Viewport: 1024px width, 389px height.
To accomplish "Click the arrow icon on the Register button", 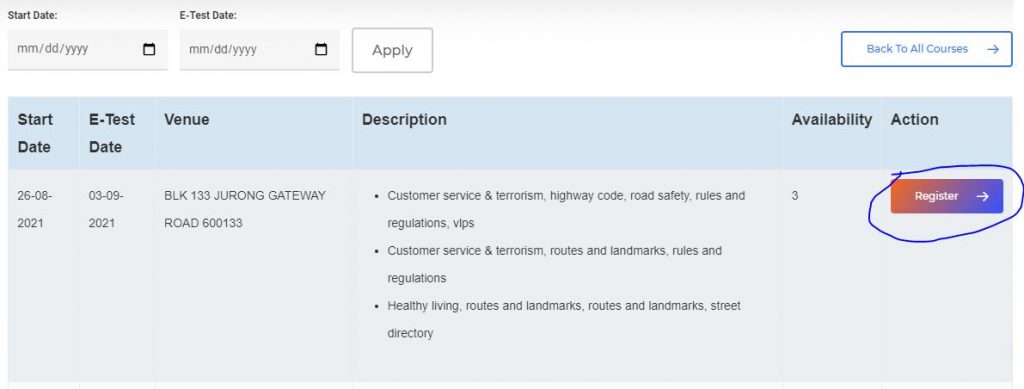I will click(x=982, y=196).
